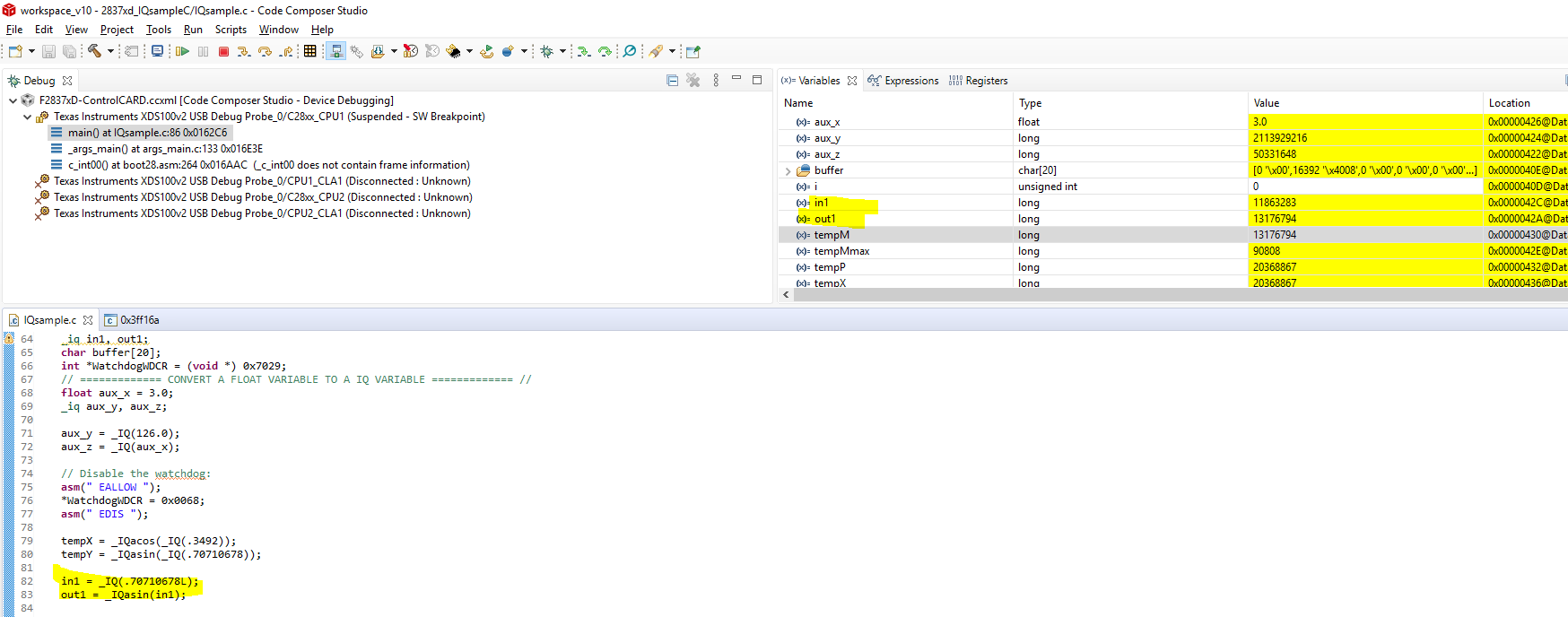
Task: Open the Debug view menu three-dots icon
Action: click(x=716, y=81)
